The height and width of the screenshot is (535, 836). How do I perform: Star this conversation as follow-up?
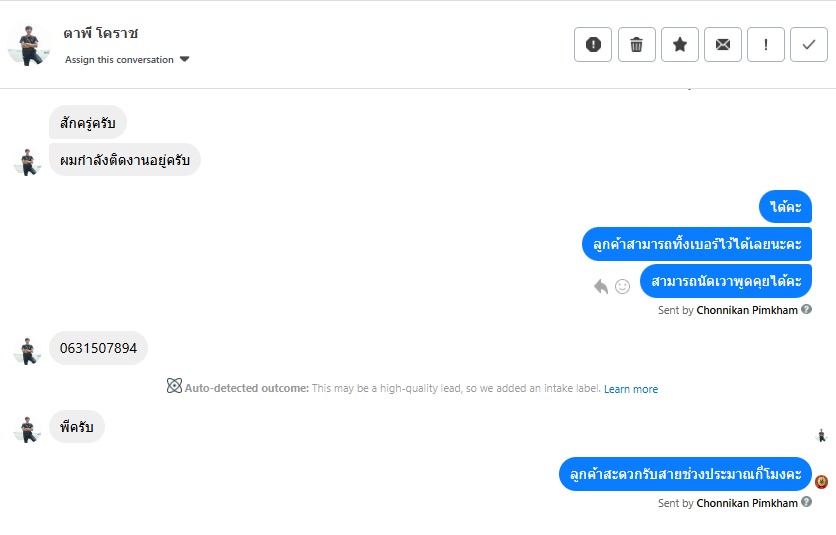coord(680,44)
